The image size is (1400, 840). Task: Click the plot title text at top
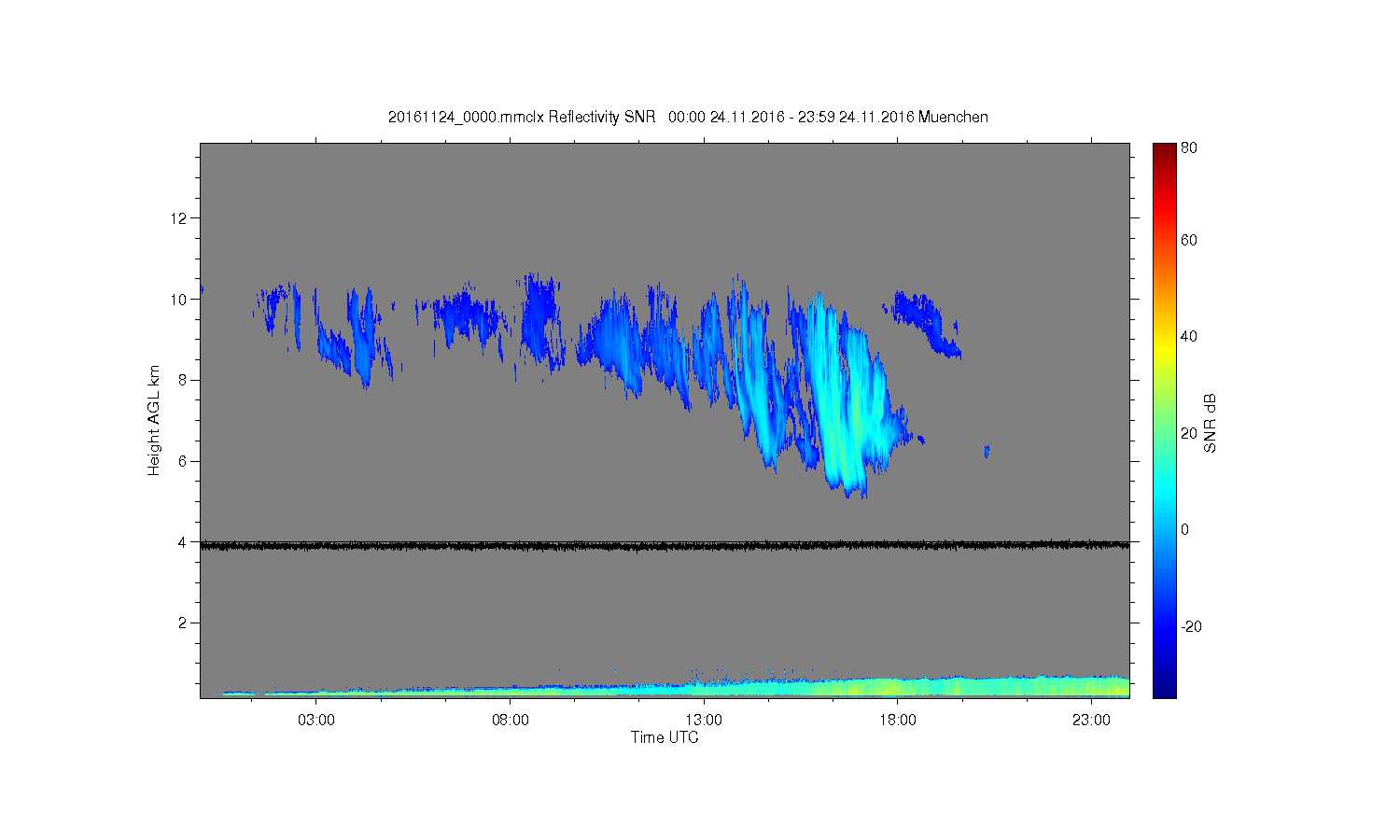(x=688, y=117)
